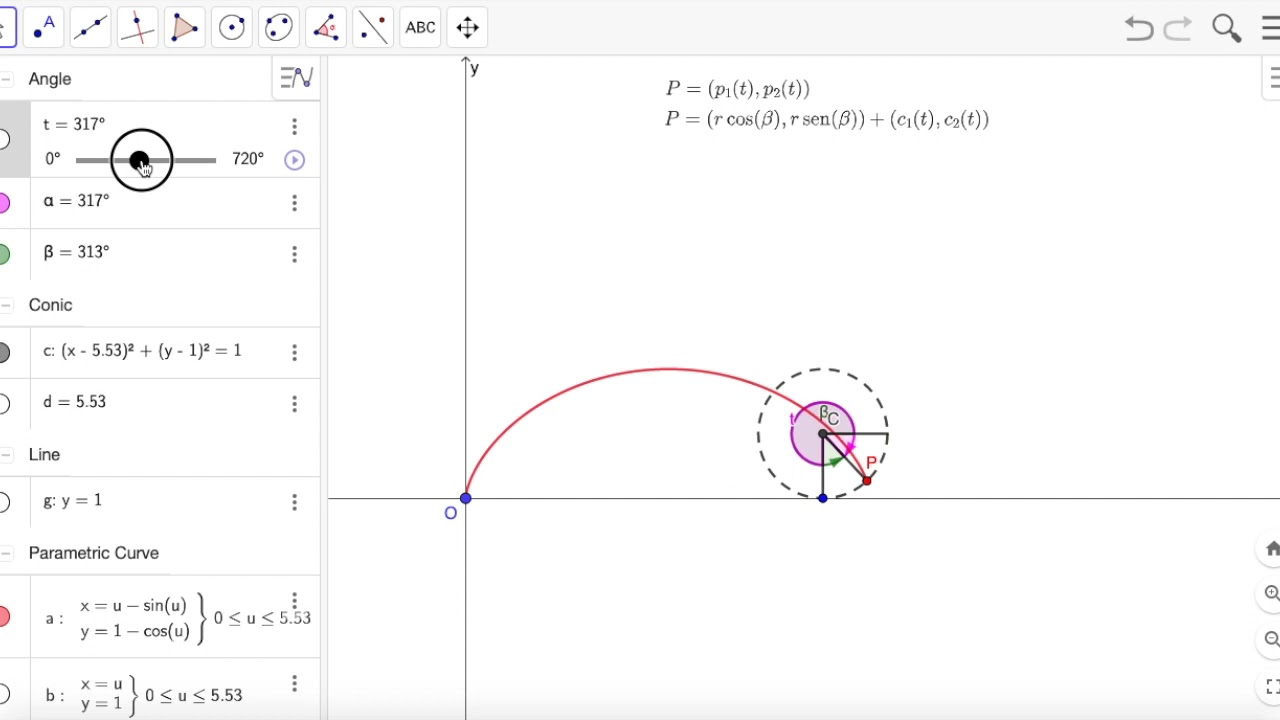
Task: Collapse the Conic group
Action: click(x=6, y=305)
